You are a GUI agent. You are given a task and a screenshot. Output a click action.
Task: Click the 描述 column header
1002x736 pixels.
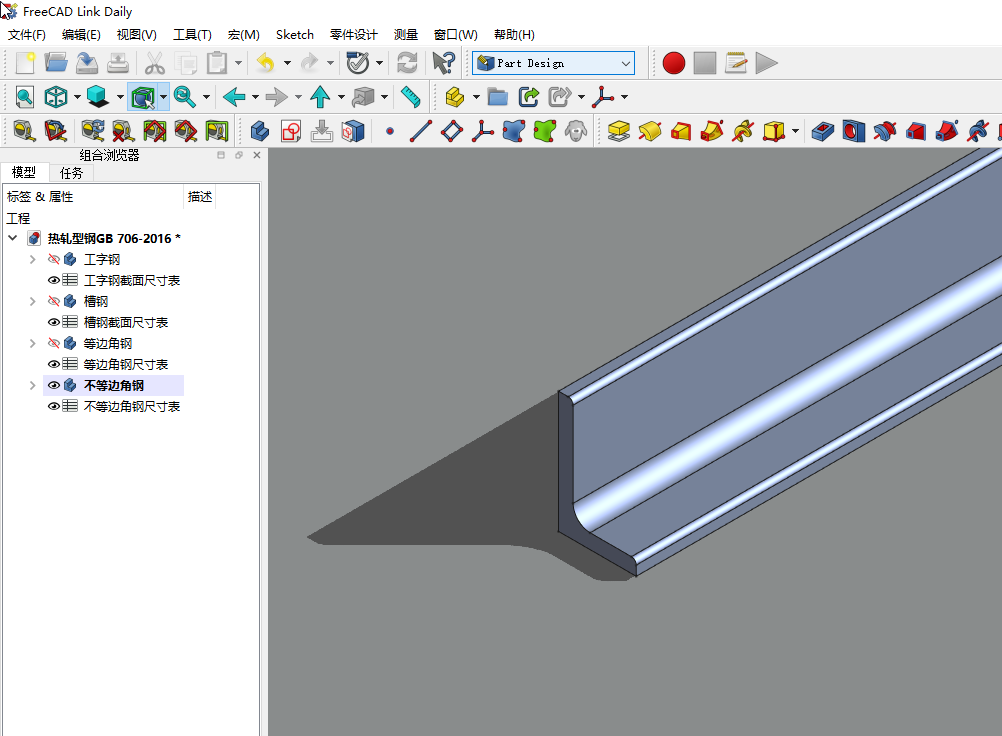[x=200, y=197]
